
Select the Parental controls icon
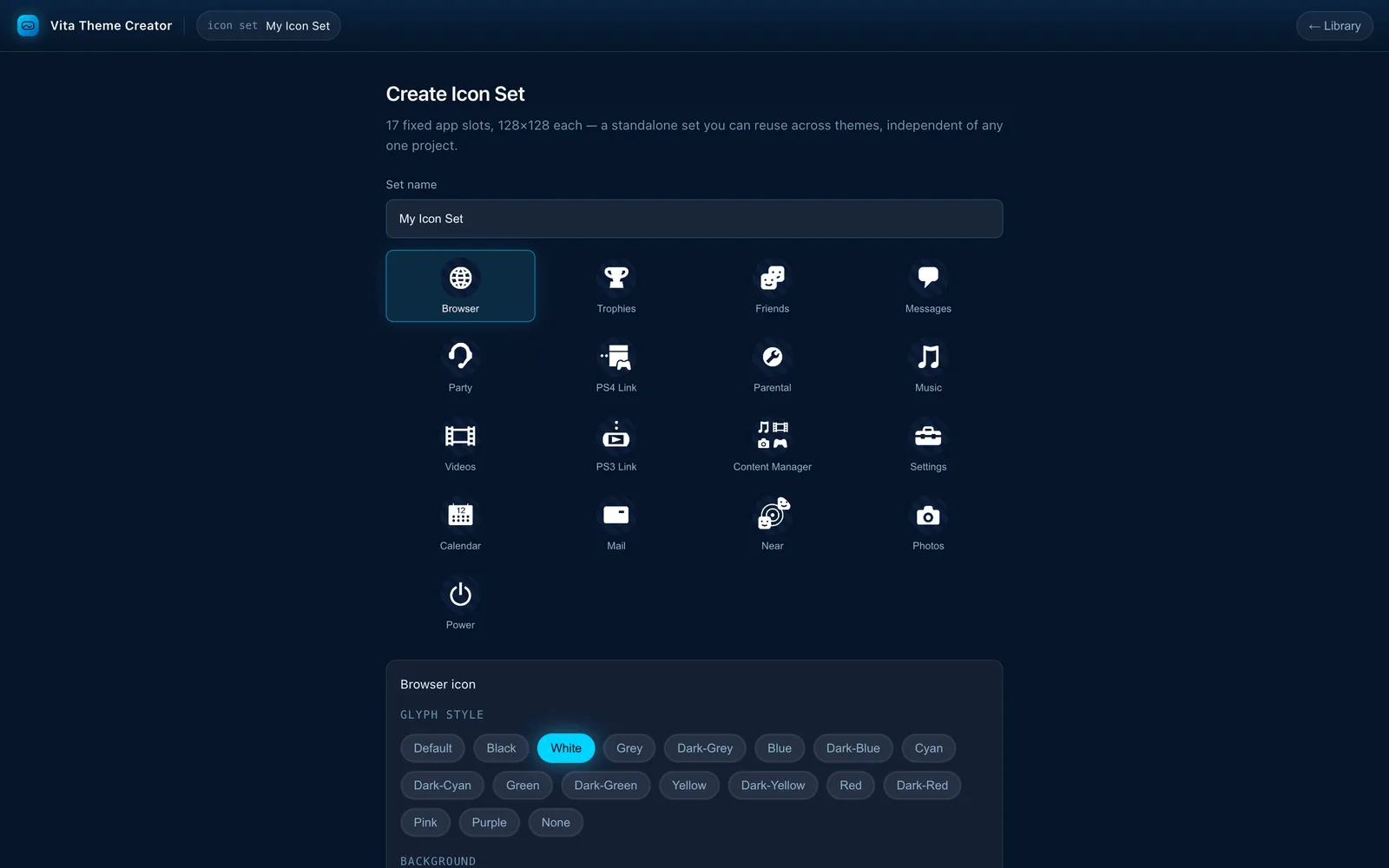click(772, 365)
